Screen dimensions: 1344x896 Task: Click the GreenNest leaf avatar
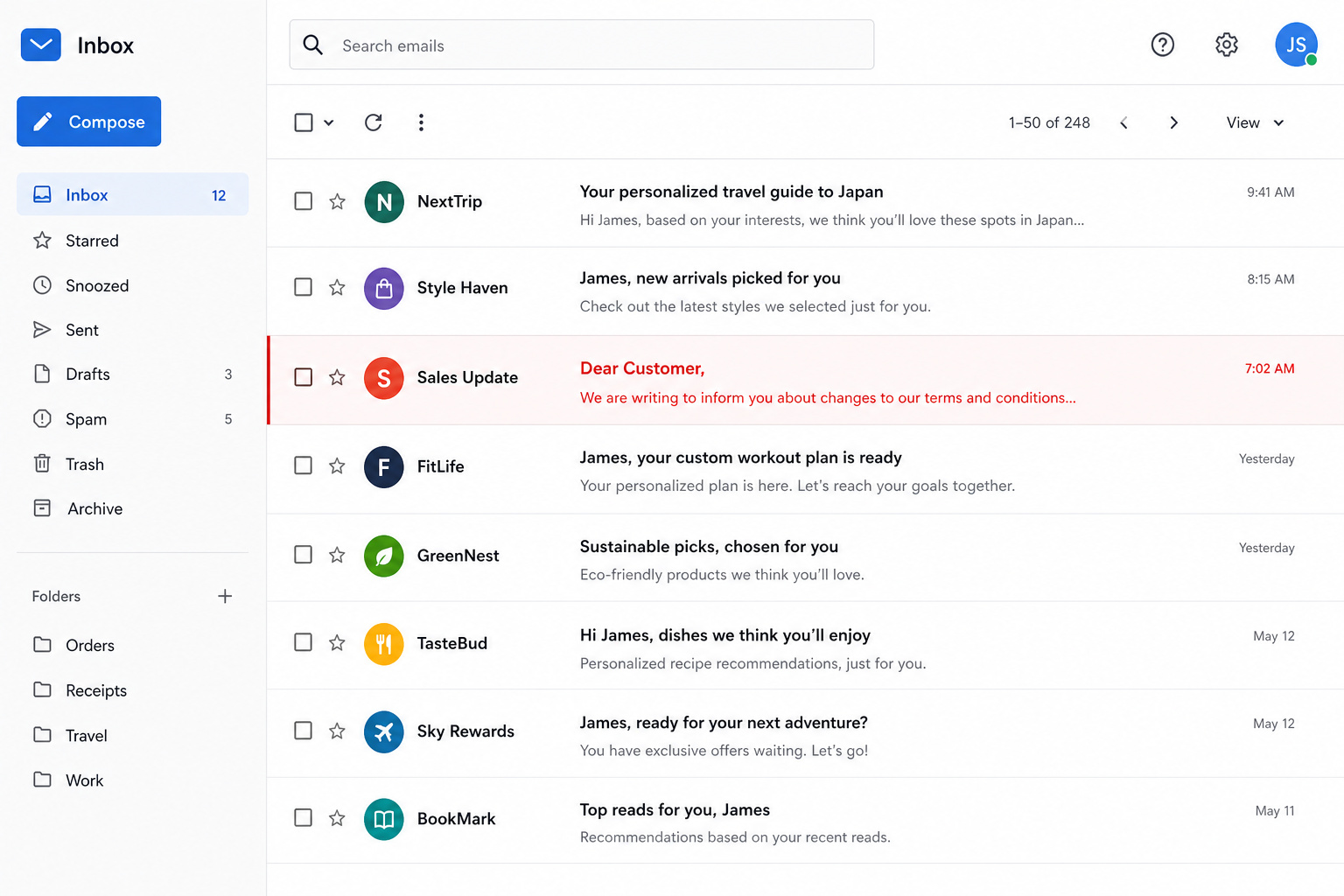[x=384, y=556]
